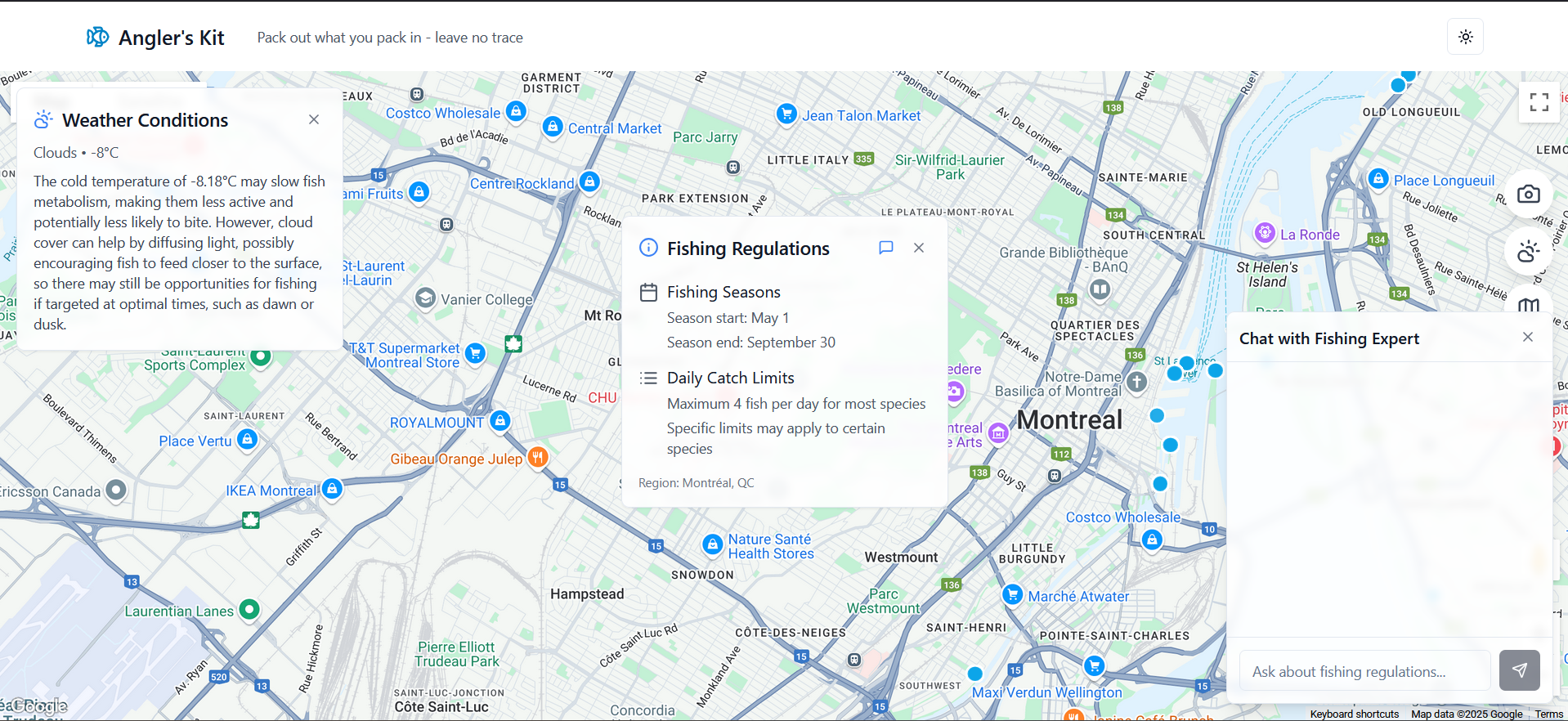Click the 'Season end: September 30' text
This screenshot has width=1568, height=721.
tap(751, 343)
